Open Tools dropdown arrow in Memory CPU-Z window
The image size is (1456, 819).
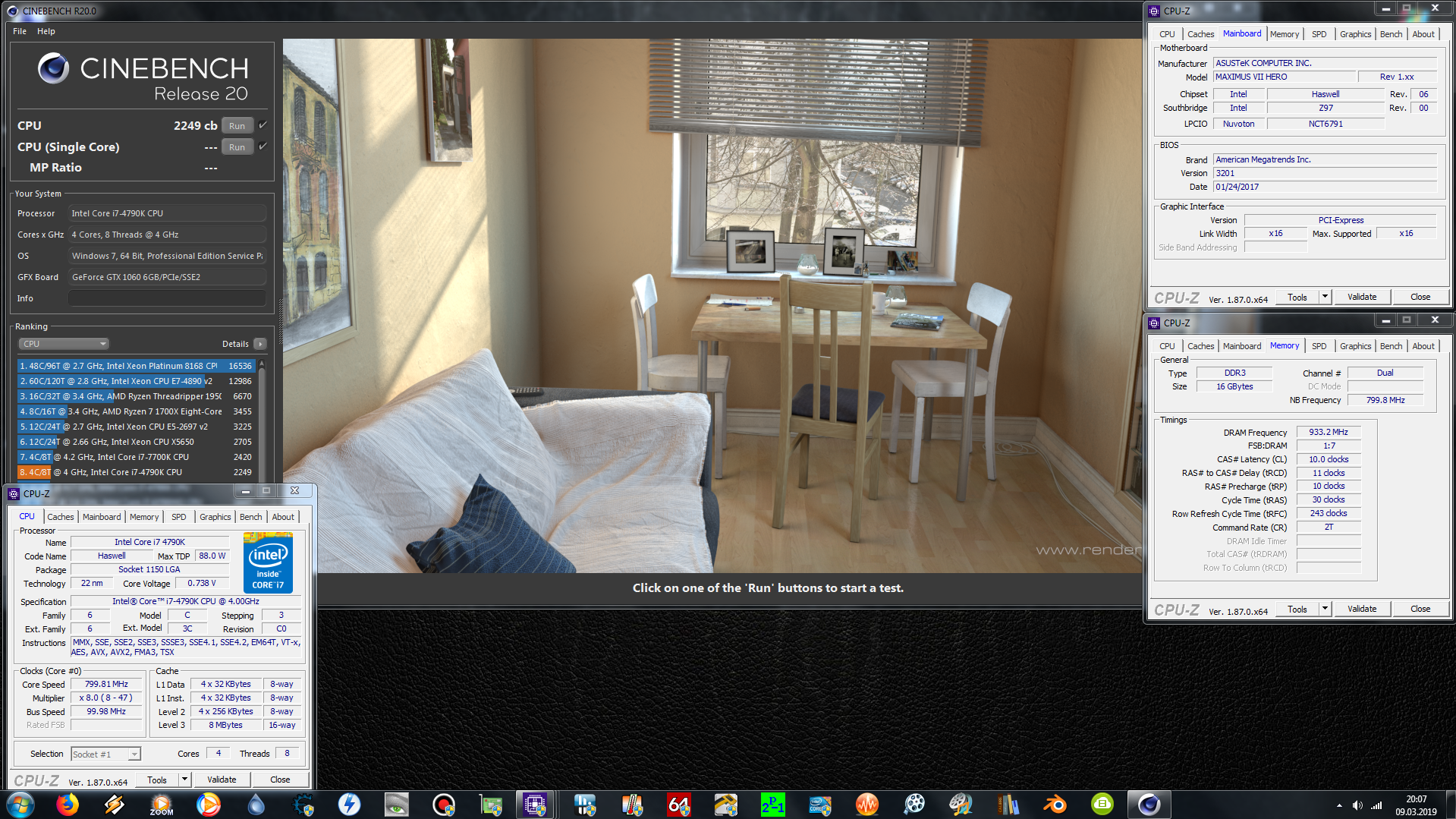click(1325, 609)
